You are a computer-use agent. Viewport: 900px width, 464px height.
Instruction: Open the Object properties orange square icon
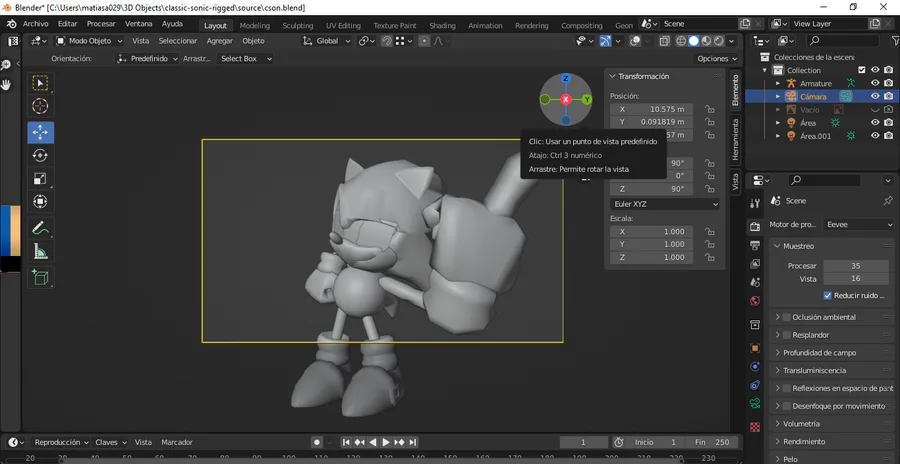tap(755, 348)
